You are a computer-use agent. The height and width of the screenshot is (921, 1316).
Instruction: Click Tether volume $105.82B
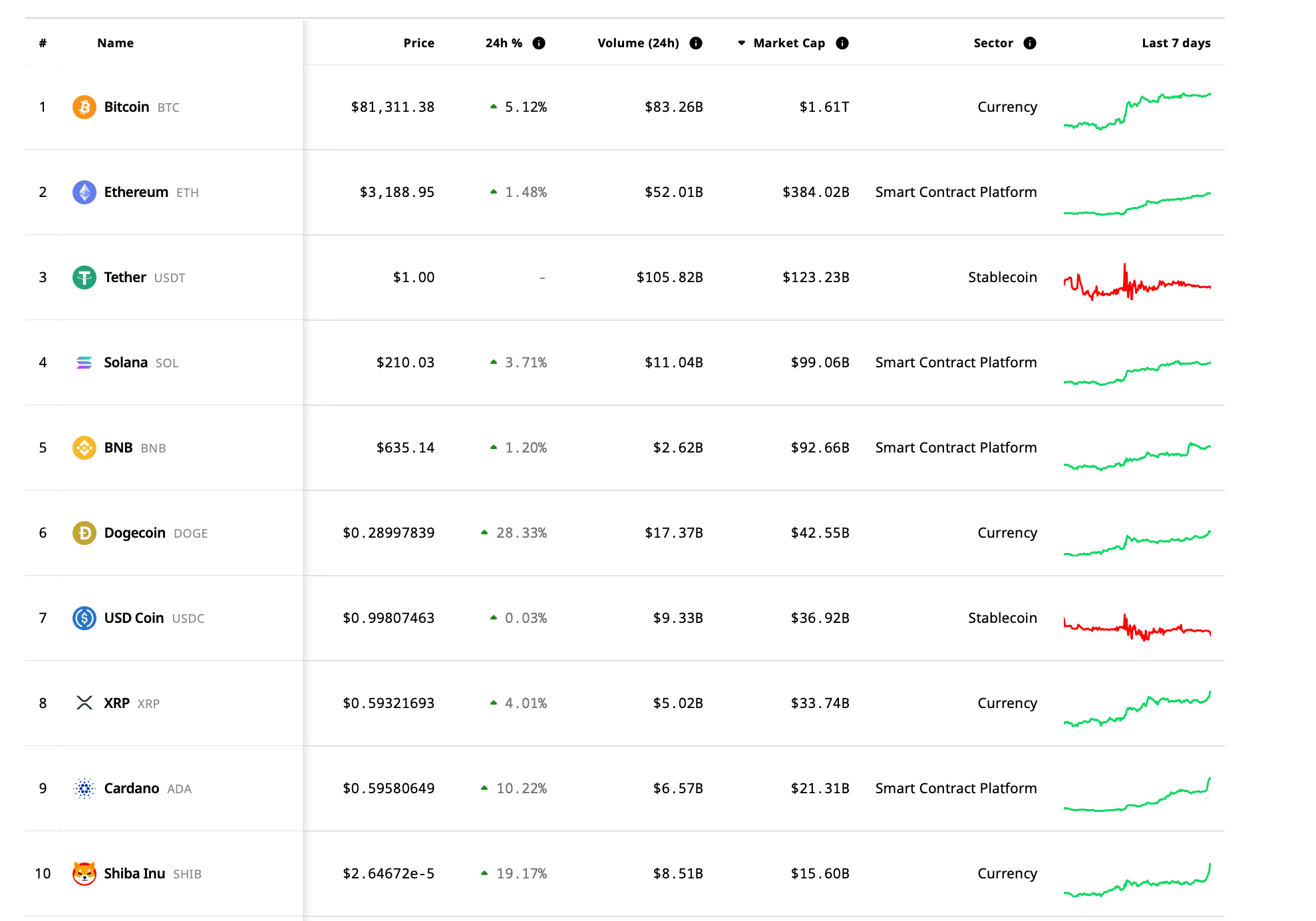pos(670,277)
